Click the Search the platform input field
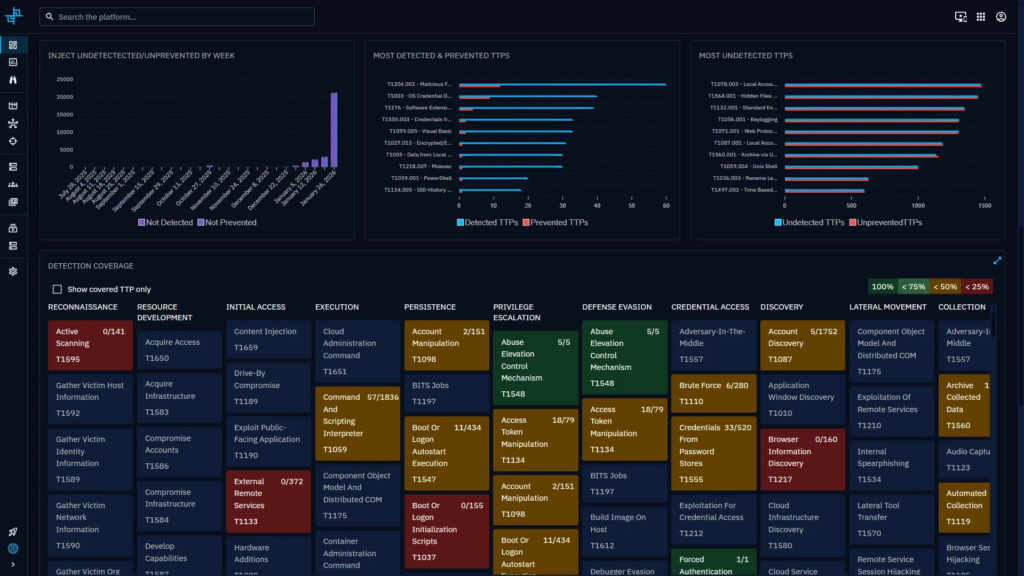1024x576 pixels. coord(177,17)
